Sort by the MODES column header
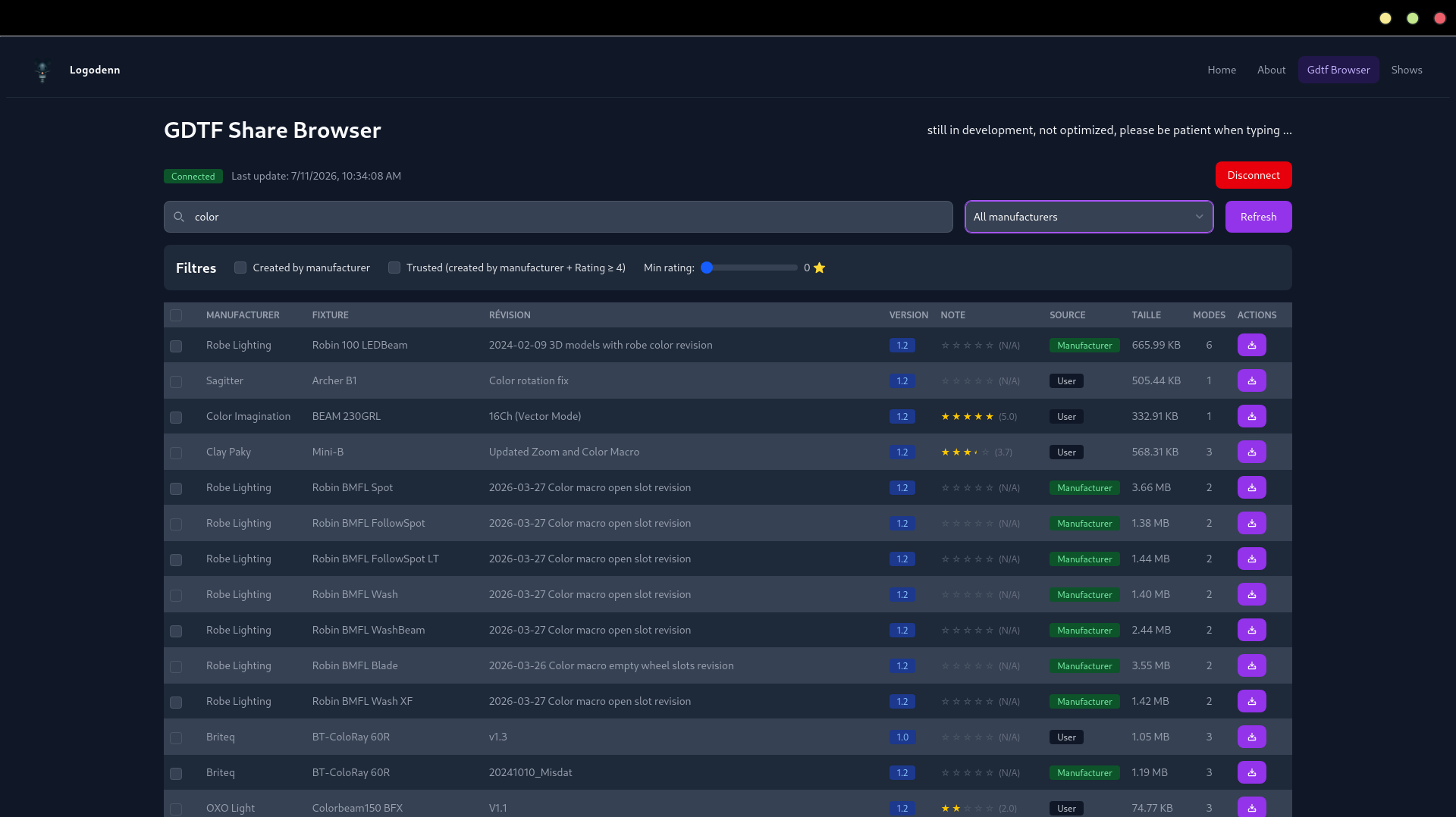 [1209, 315]
